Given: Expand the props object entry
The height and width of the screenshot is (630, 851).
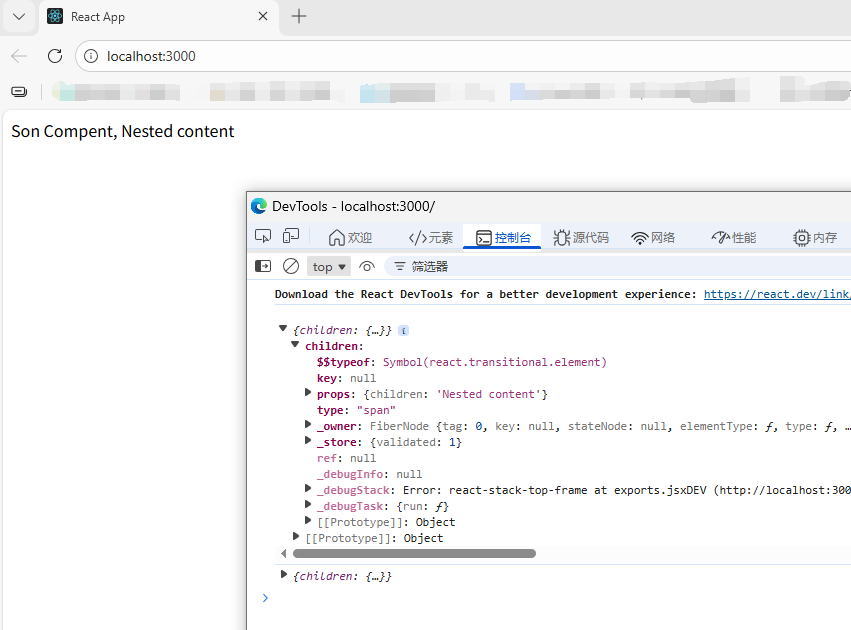Looking at the screenshot, I should [x=309, y=394].
